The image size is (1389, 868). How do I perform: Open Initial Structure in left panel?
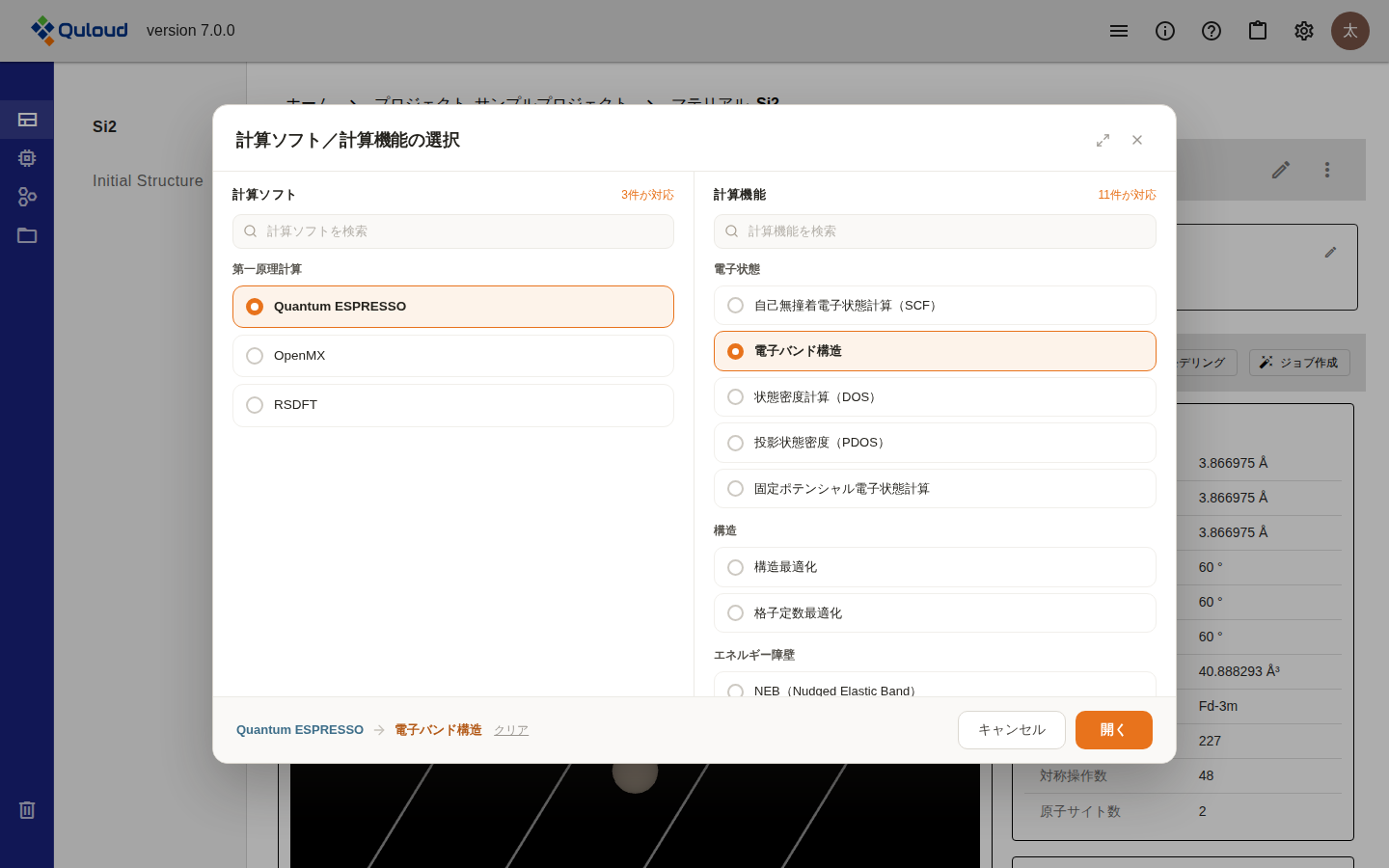148,180
